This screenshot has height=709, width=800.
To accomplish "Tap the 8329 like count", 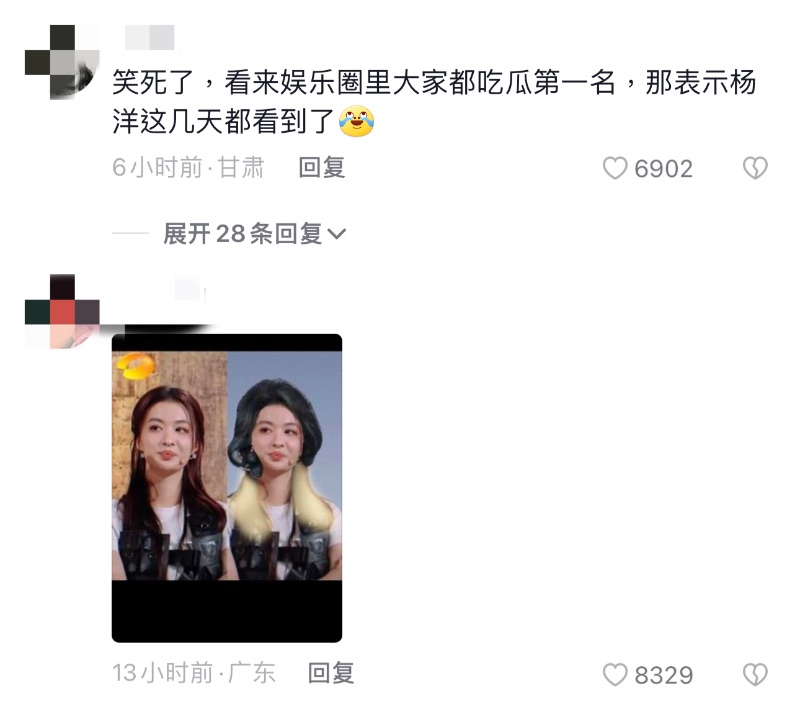I will click(664, 675).
